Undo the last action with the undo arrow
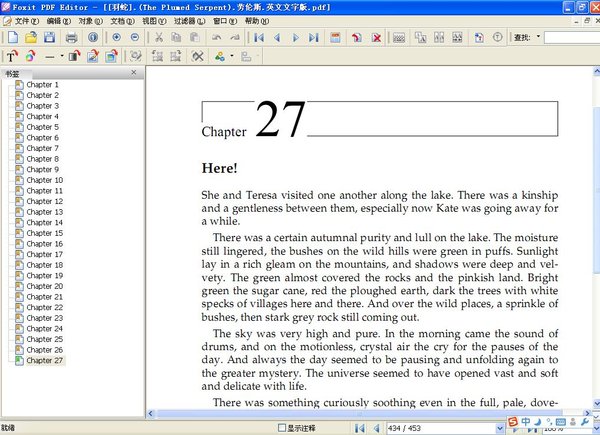This screenshot has height=435, width=600. (217, 37)
